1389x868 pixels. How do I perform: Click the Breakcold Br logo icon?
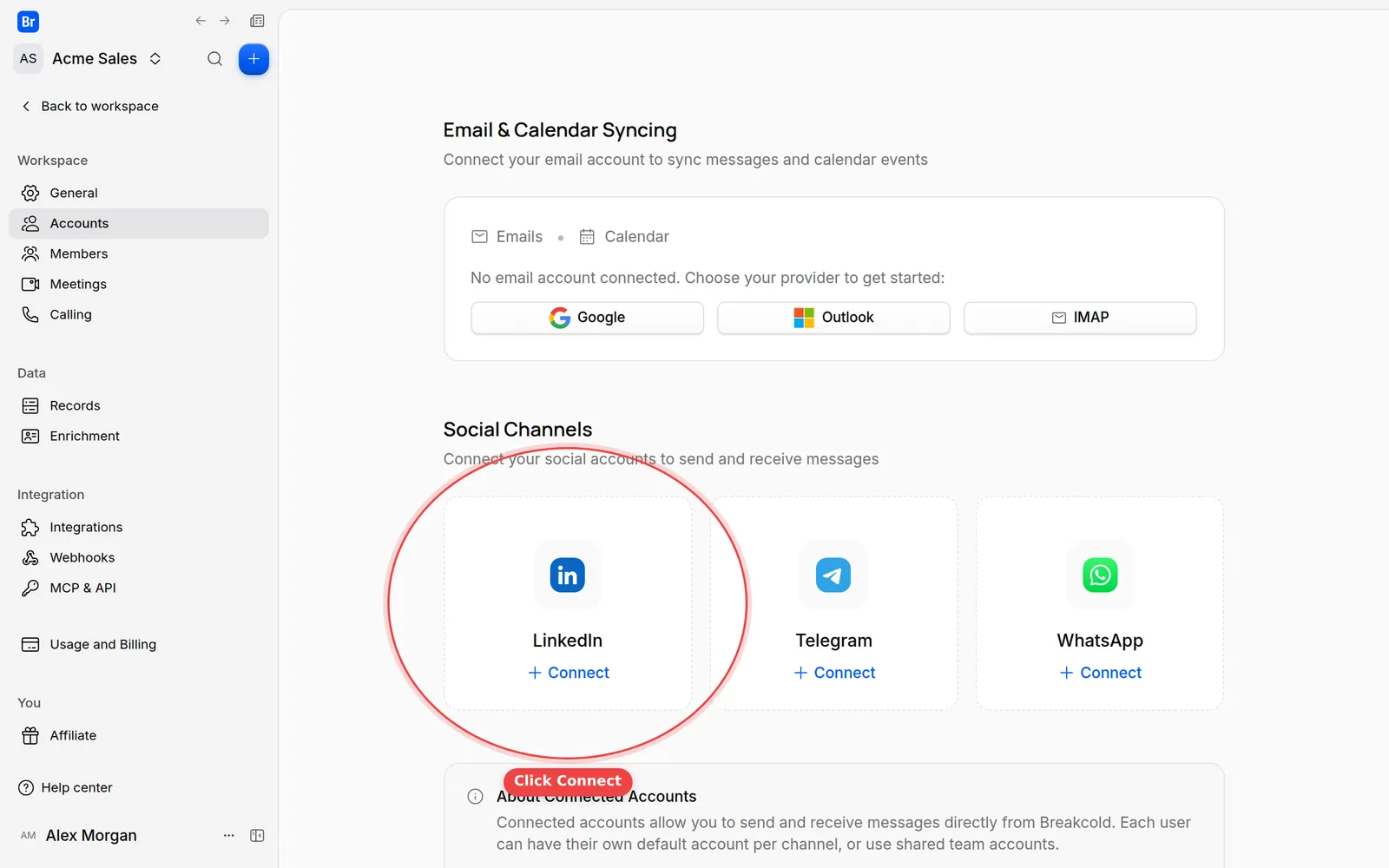(28, 22)
